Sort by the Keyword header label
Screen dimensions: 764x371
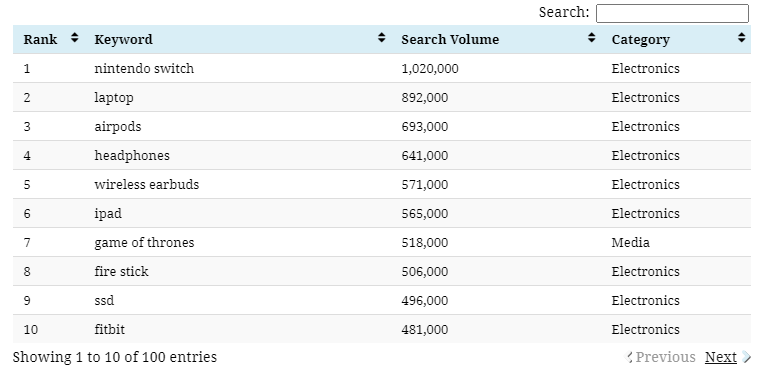pyautogui.click(x=123, y=39)
